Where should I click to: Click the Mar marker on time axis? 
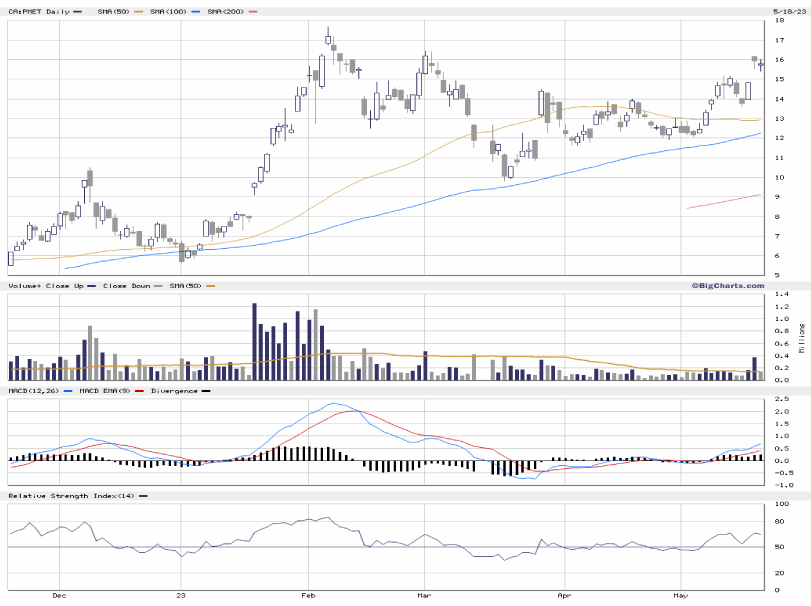[x=424, y=595]
